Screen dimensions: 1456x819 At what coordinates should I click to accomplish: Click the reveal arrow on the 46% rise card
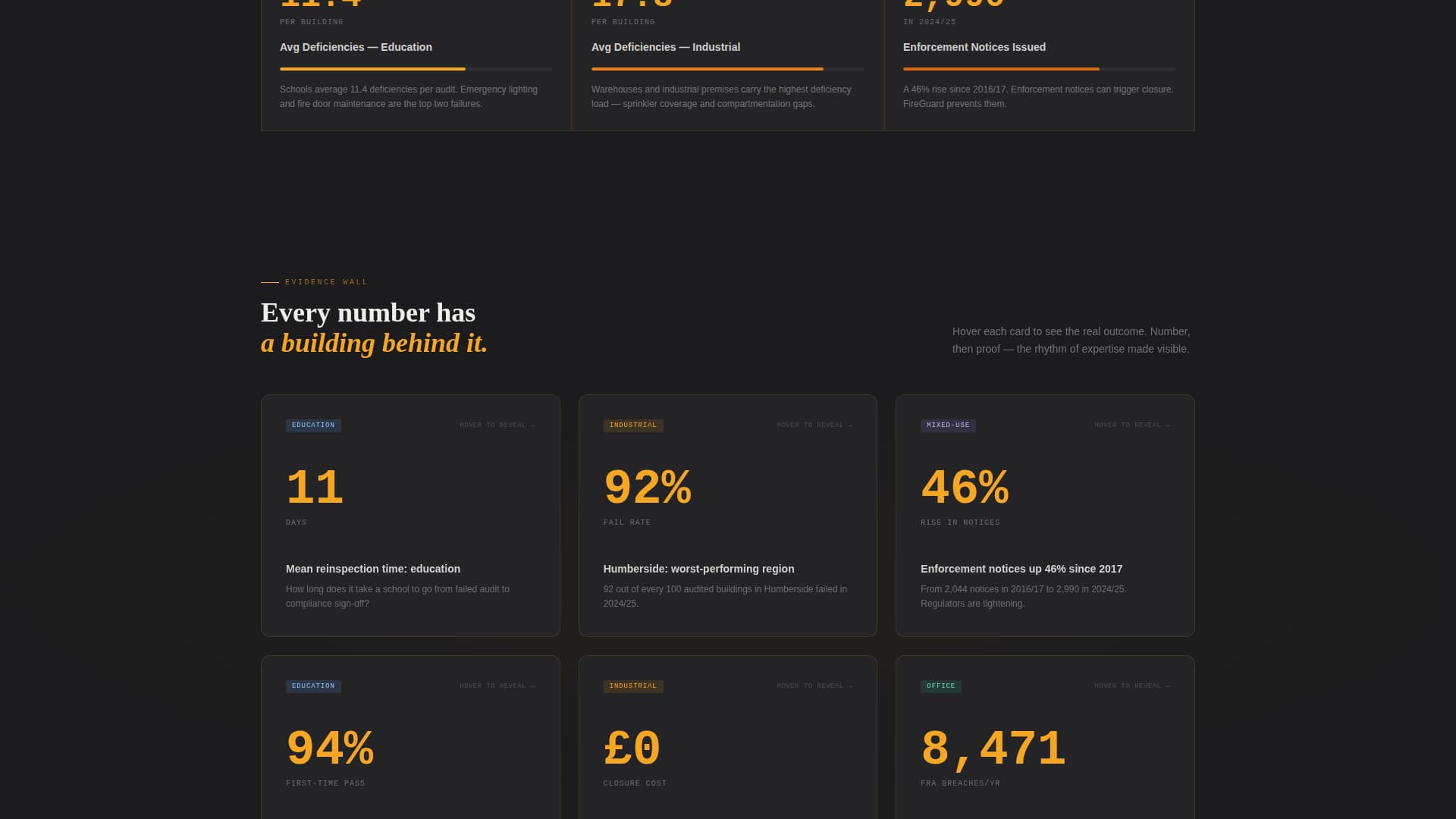pos(1166,425)
